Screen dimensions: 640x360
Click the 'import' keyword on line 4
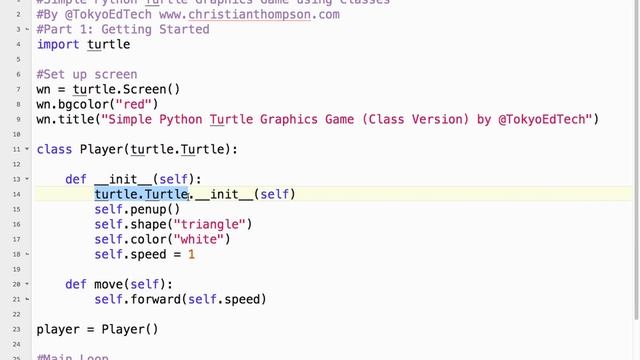point(58,44)
